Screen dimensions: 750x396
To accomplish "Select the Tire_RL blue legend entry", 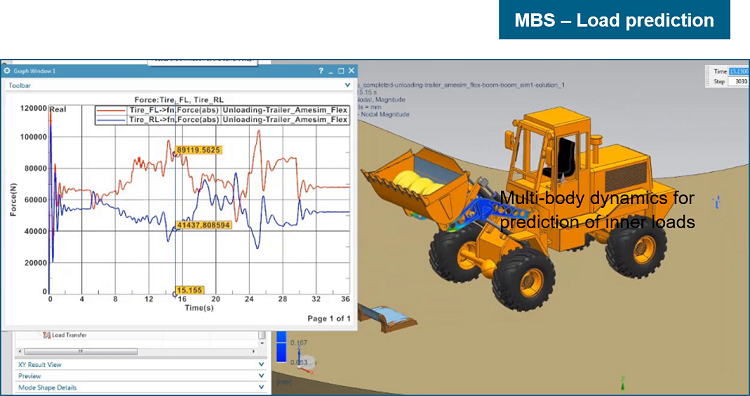I will pyautogui.click(x=222, y=120).
